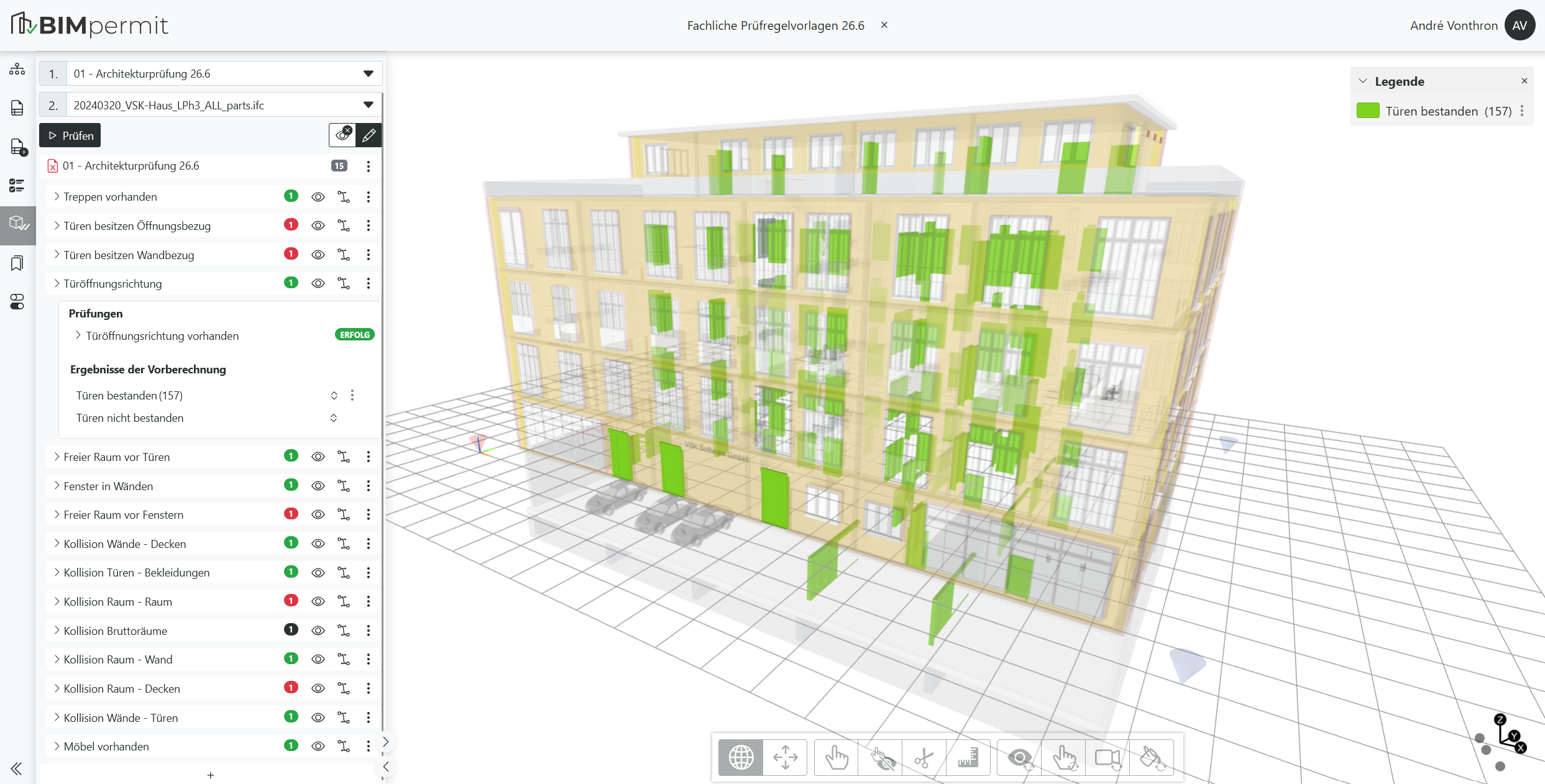
Task: Select the globe orbit navigation tool
Action: 741,758
